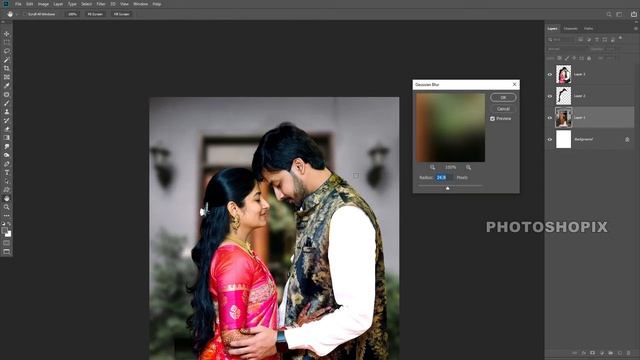Select the Smudge/Blur tool
Image resolution: width=640 pixels, height=360 pixels.
pos(7,147)
